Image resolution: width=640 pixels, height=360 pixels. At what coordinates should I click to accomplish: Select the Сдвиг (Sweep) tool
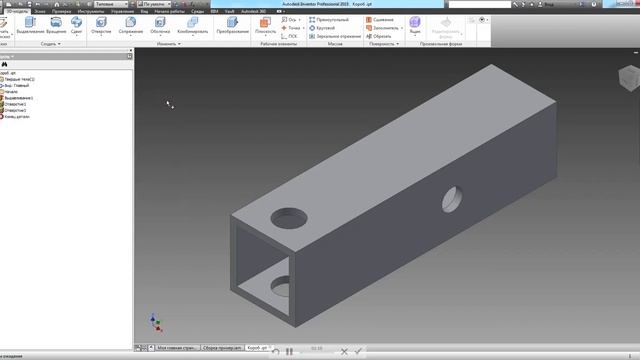(x=76, y=25)
